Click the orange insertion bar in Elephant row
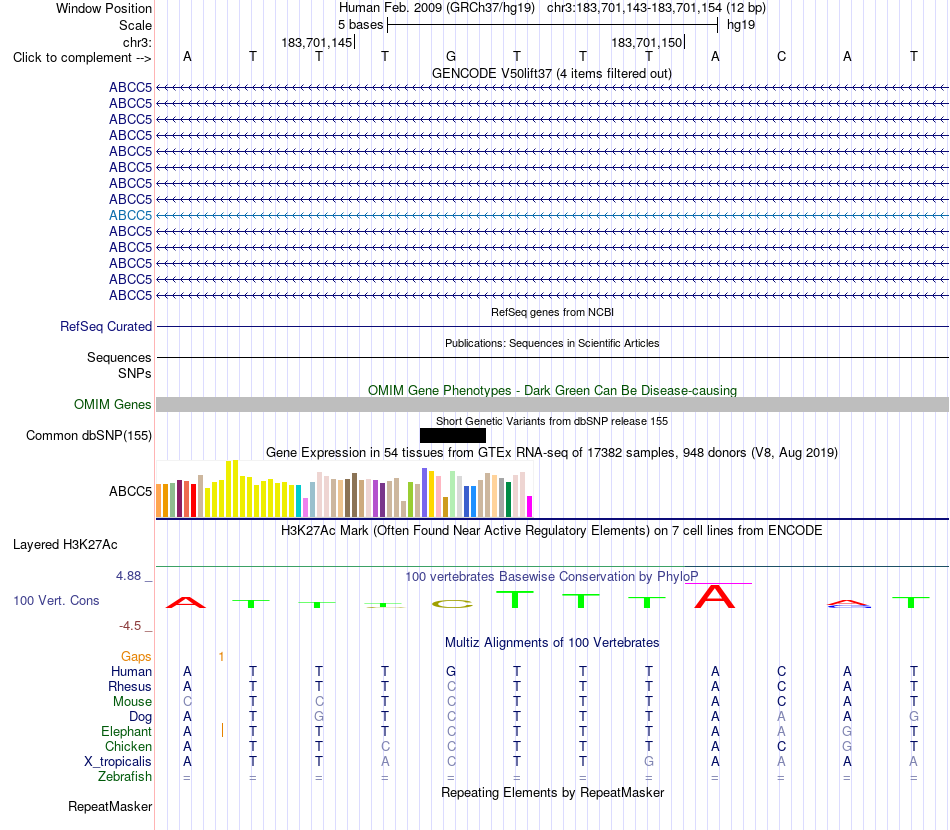The width and height of the screenshot is (950, 830). [x=222, y=730]
